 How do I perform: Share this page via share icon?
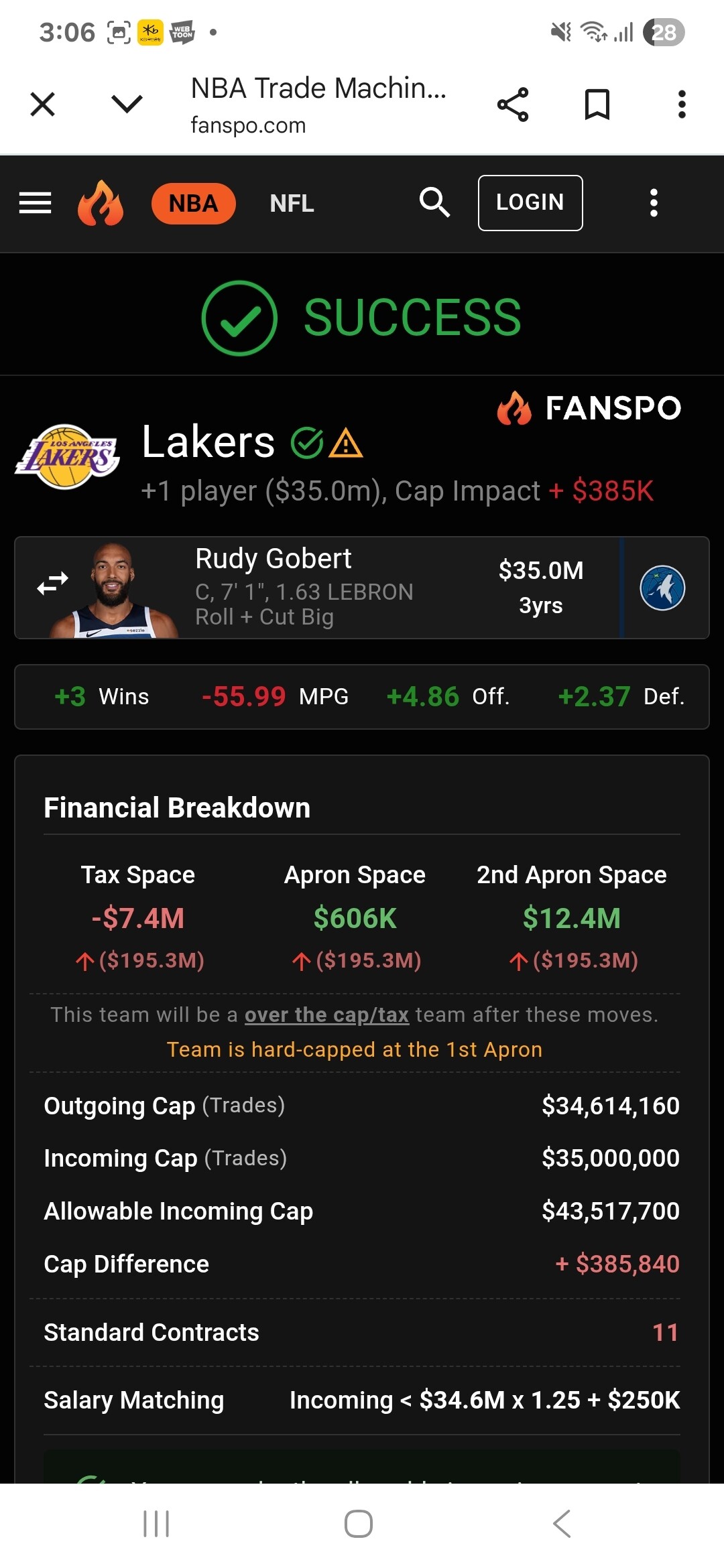[513, 105]
